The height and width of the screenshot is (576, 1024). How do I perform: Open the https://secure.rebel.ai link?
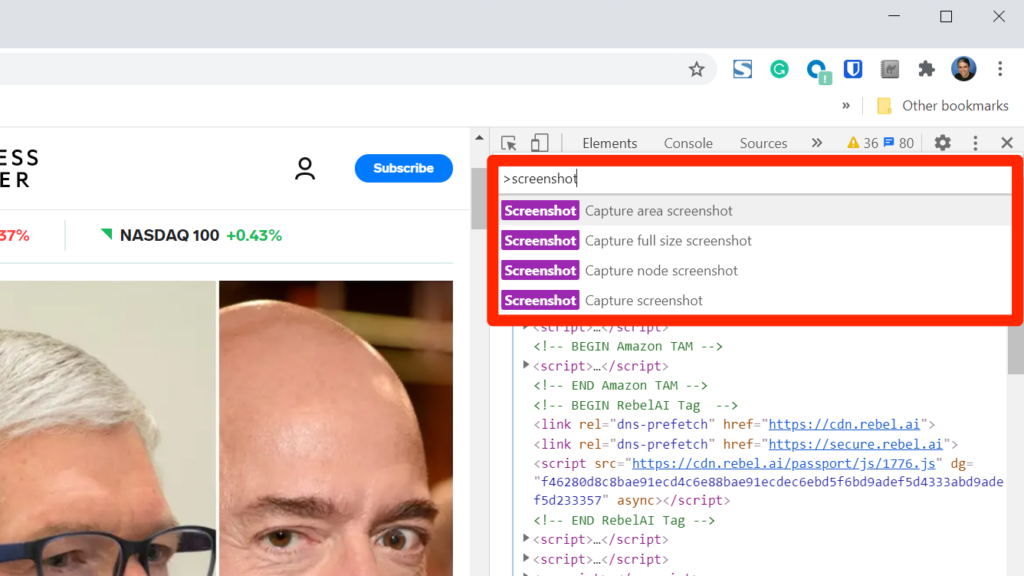[856, 444]
